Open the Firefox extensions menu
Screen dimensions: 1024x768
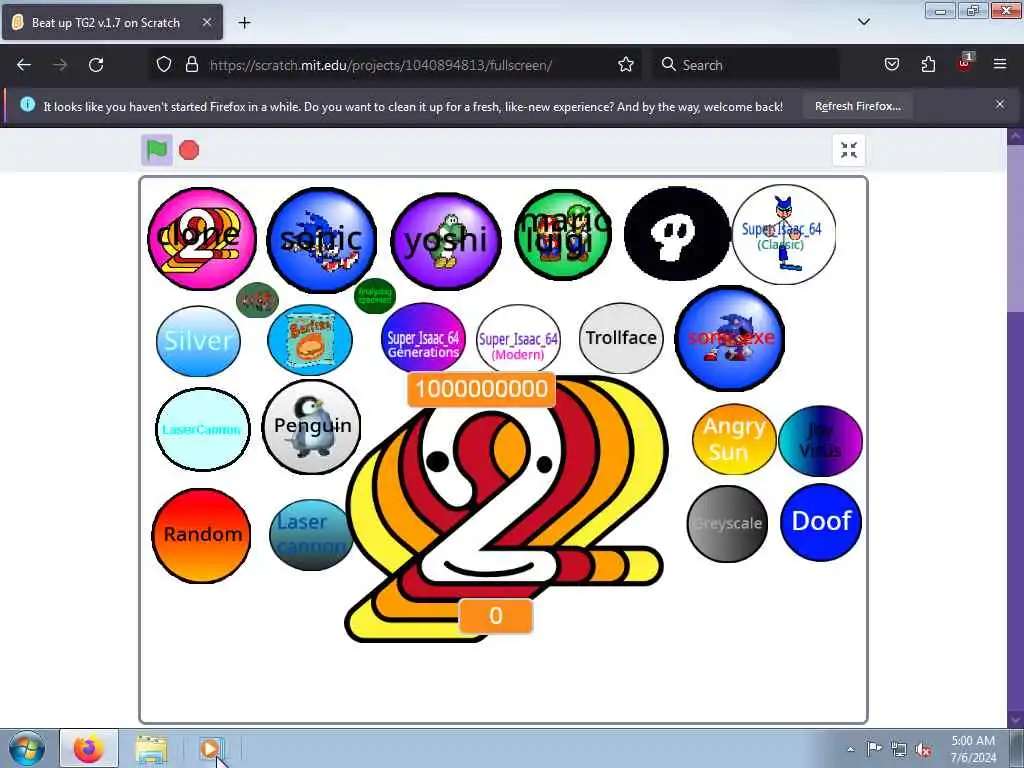coord(928,65)
